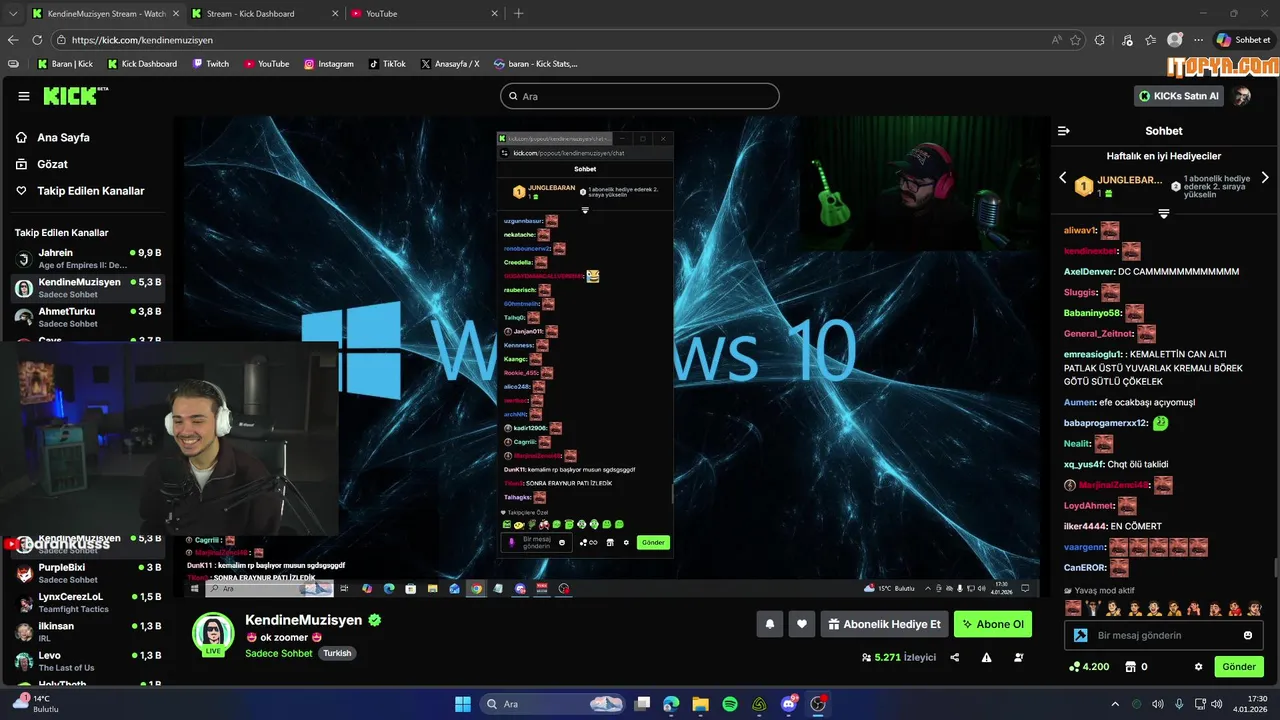Click the send KICKs icon in chat input
Image resolution: width=1280 pixels, height=720 pixels.
pyautogui.click(x=1080, y=635)
